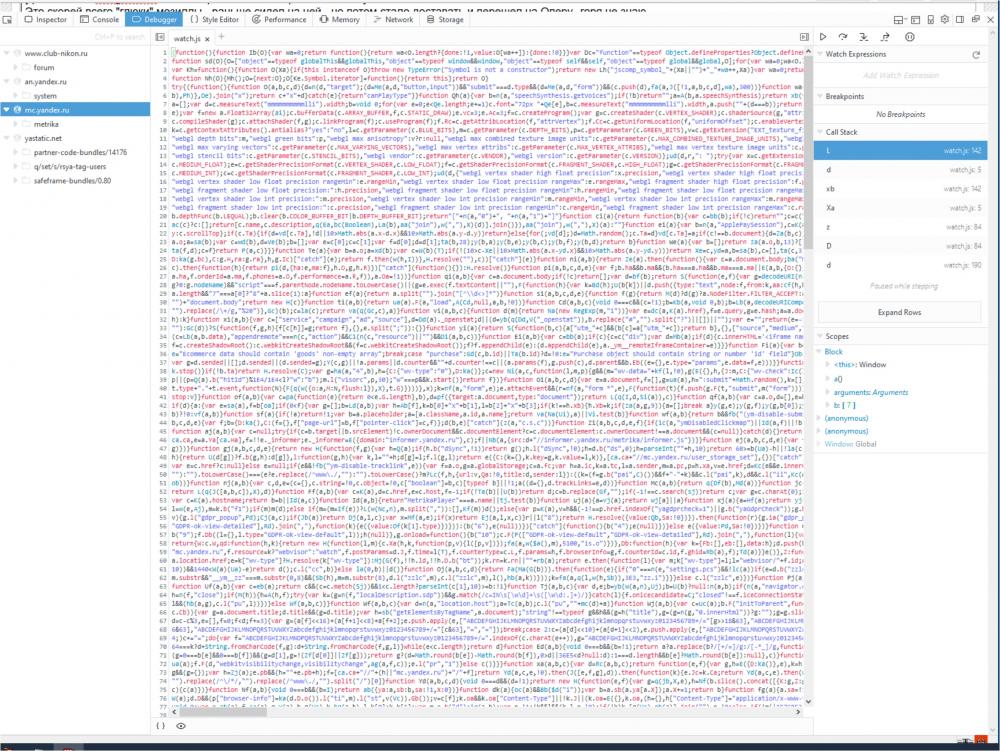Image resolution: width=1000 pixels, height=751 pixels.
Task: Collapse the Call Stack section
Action: (x=820, y=132)
